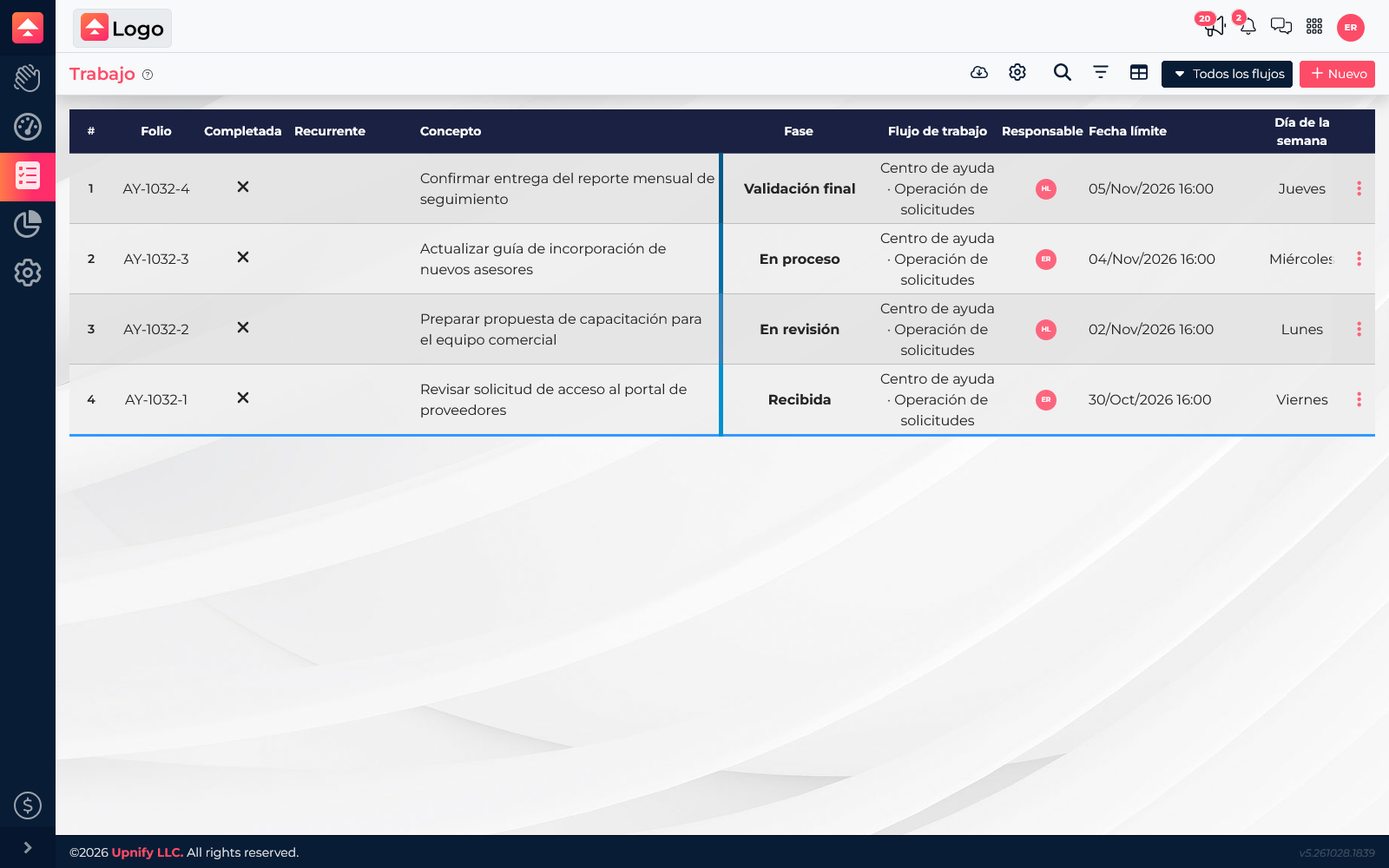Select concept Confirmar entrega del reporte mensual
Viewport: 1389px width, 868px height.
coord(568,188)
